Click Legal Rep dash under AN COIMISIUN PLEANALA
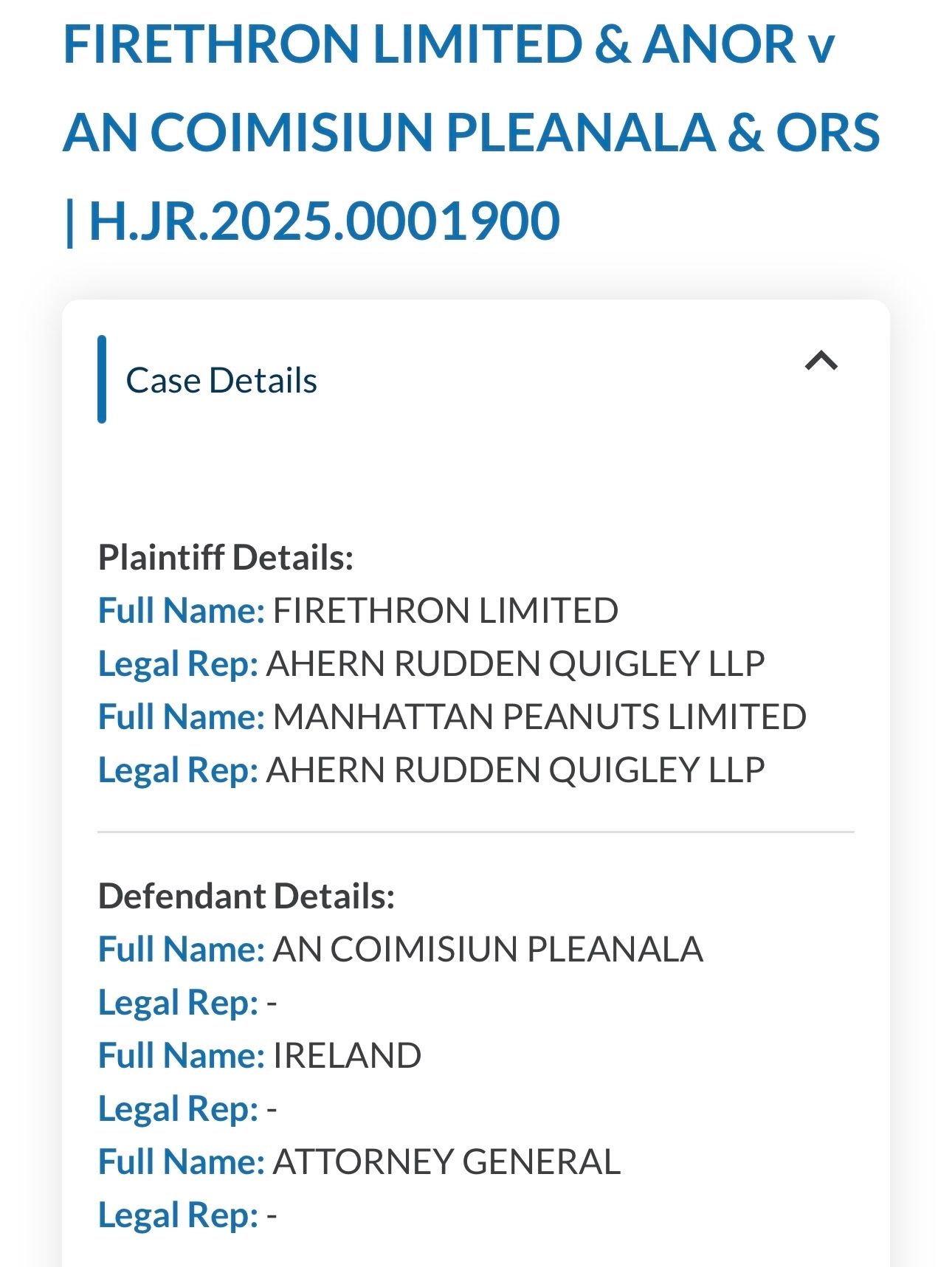The image size is (952, 1267). pyautogui.click(x=272, y=1003)
